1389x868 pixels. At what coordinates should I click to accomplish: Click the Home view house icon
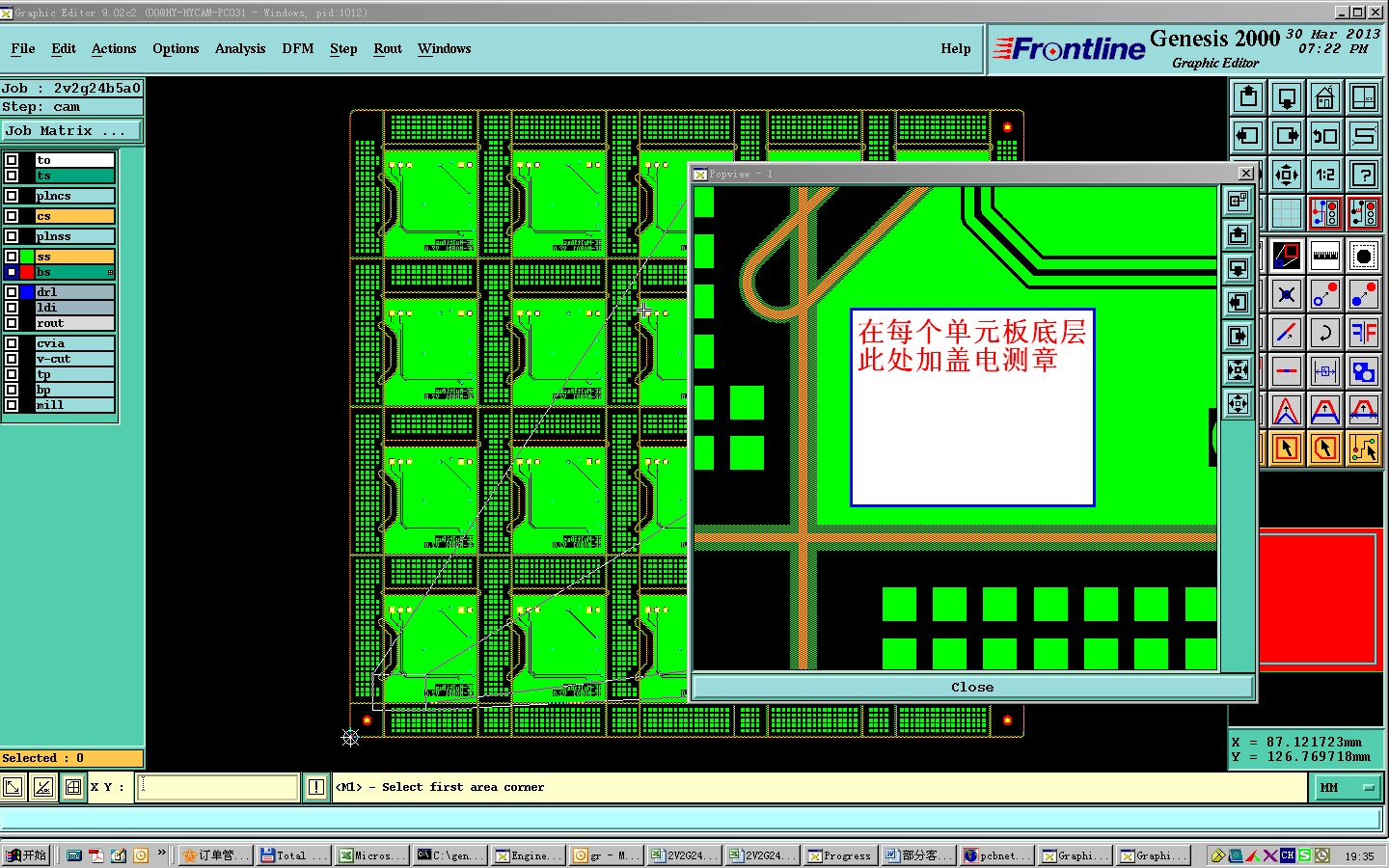click(x=1325, y=97)
